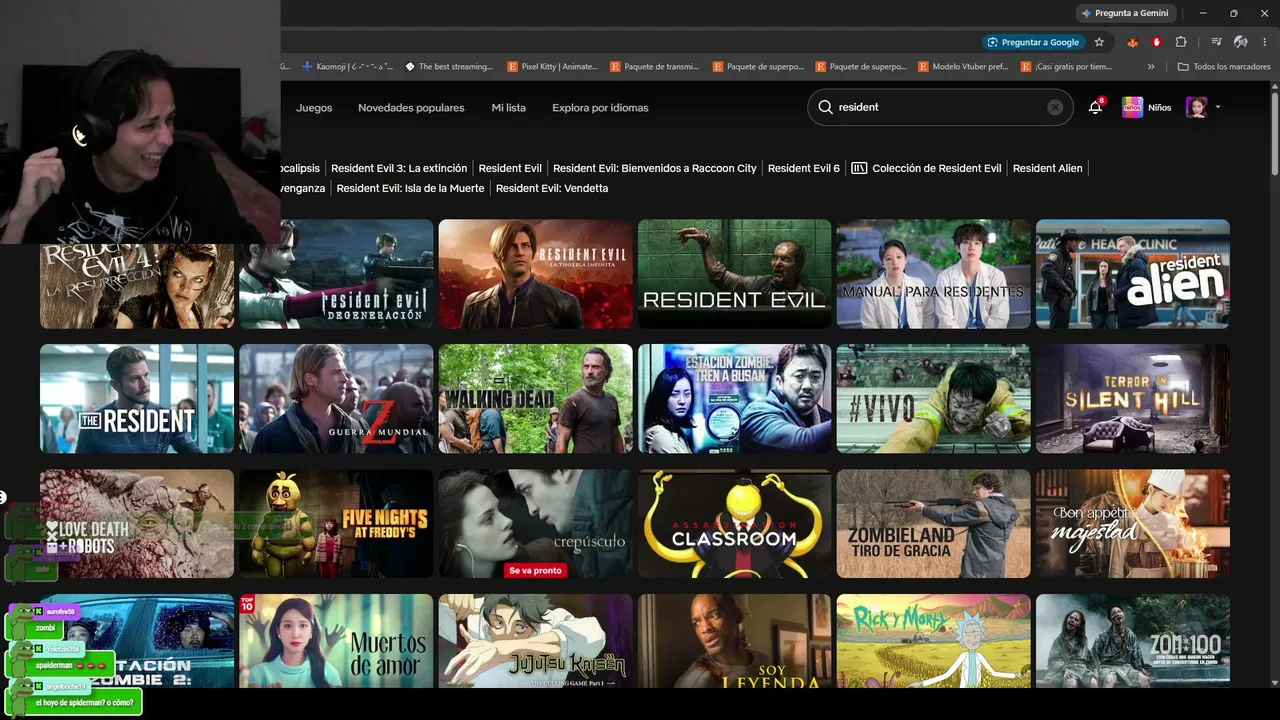This screenshot has height=720, width=1280.
Task: Click the Preguntar a Google lens button
Action: coord(1034,42)
